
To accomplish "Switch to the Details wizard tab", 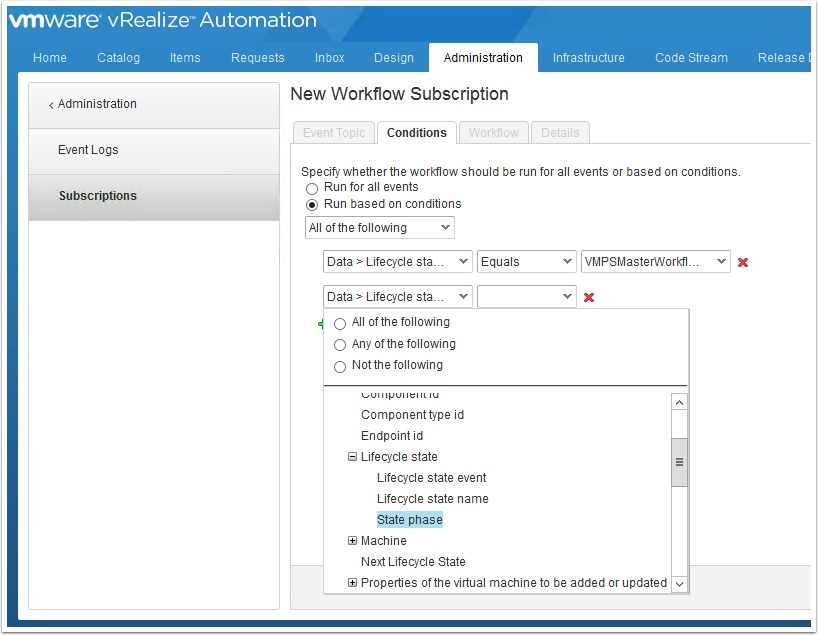I will pyautogui.click(x=560, y=133).
